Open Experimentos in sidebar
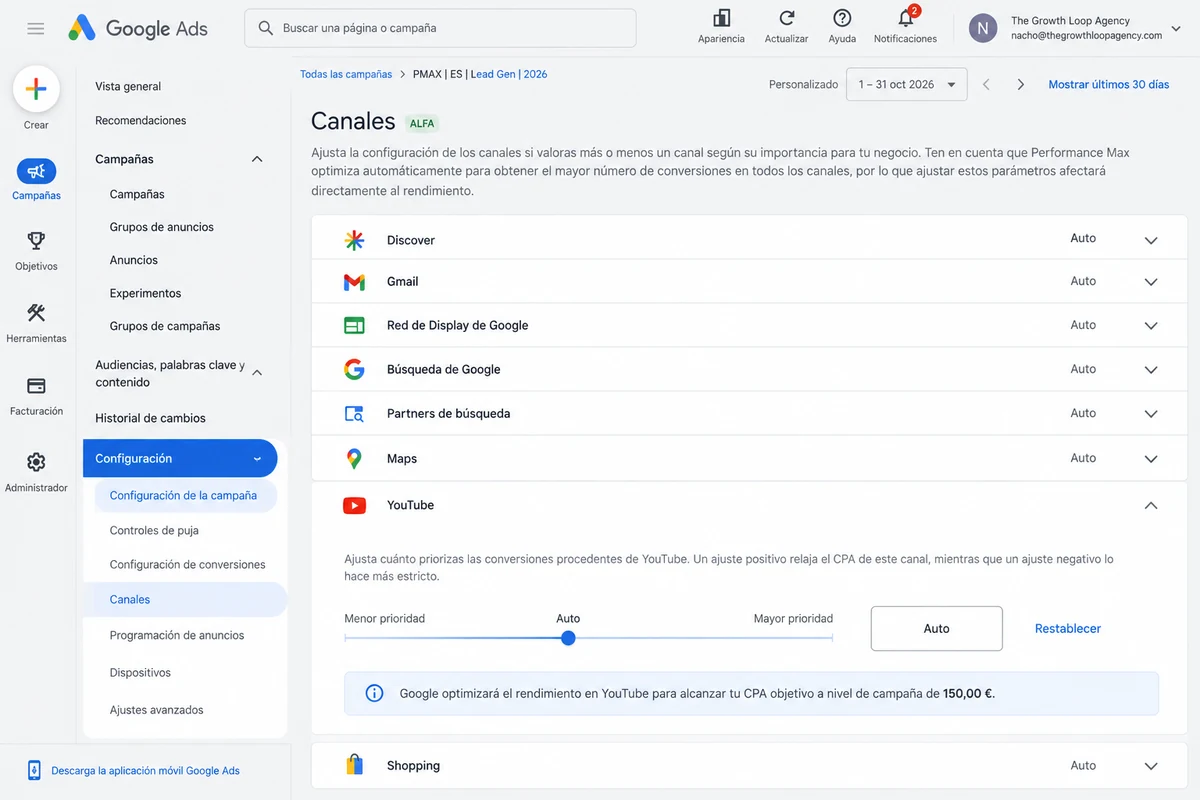 coord(146,293)
